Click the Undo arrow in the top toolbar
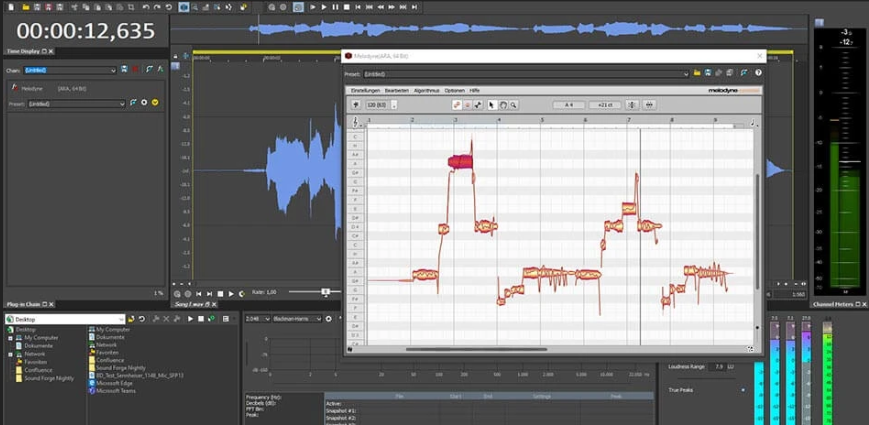The image size is (869, 425). pyautogui.click(x=146, y=7)
